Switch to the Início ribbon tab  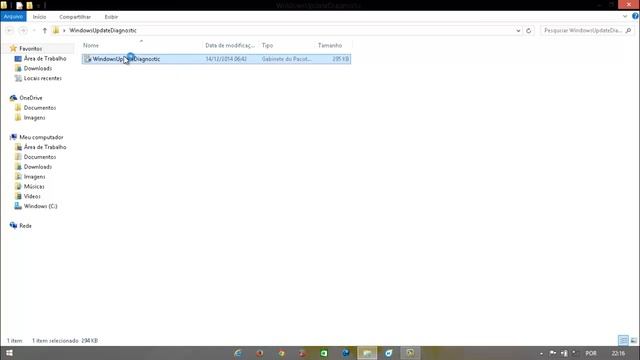click(x=40, y=17)
